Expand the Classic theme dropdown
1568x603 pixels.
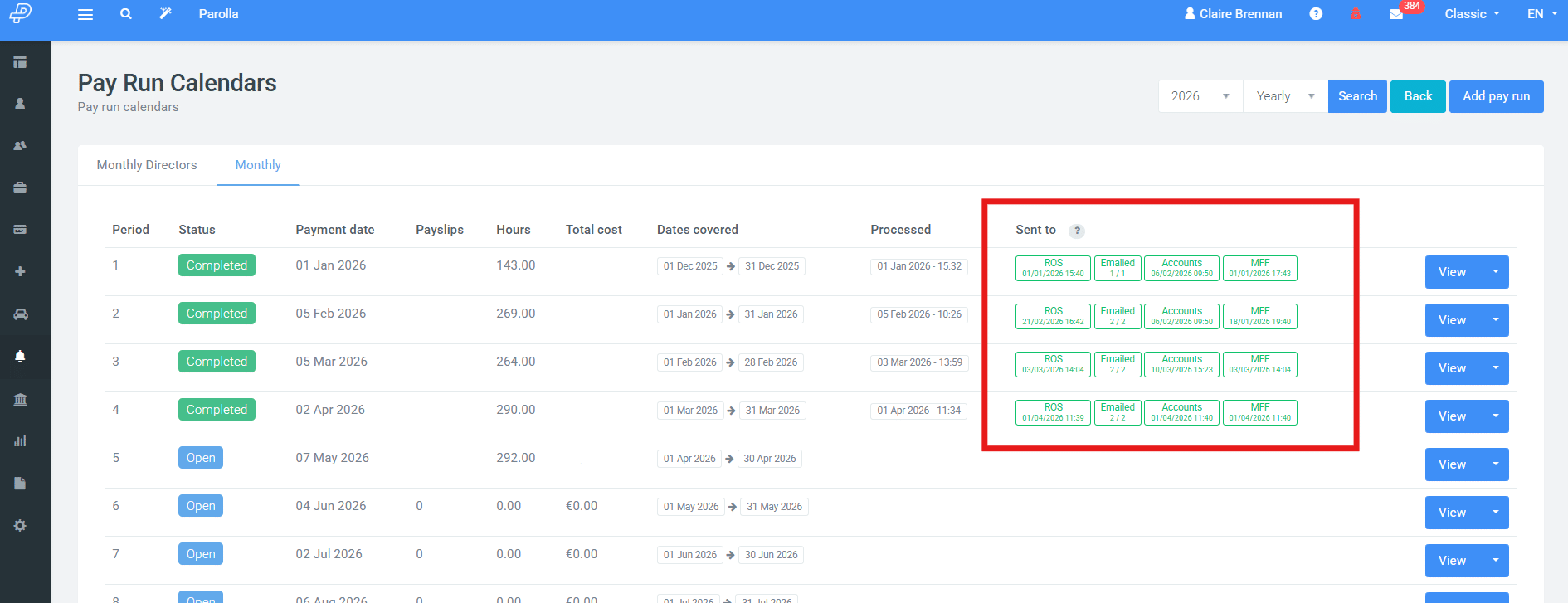point(1472,14)
